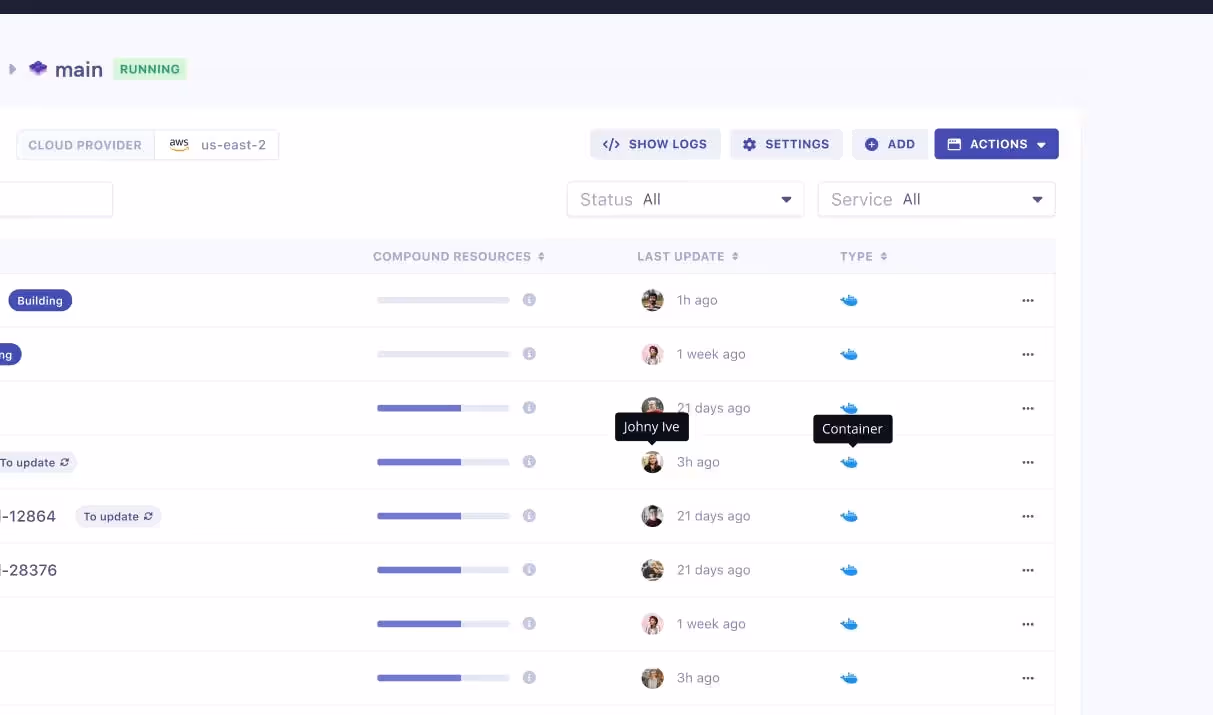Click the Building status badge
This screenshot has width=1213, height=715.
(40, 300)
